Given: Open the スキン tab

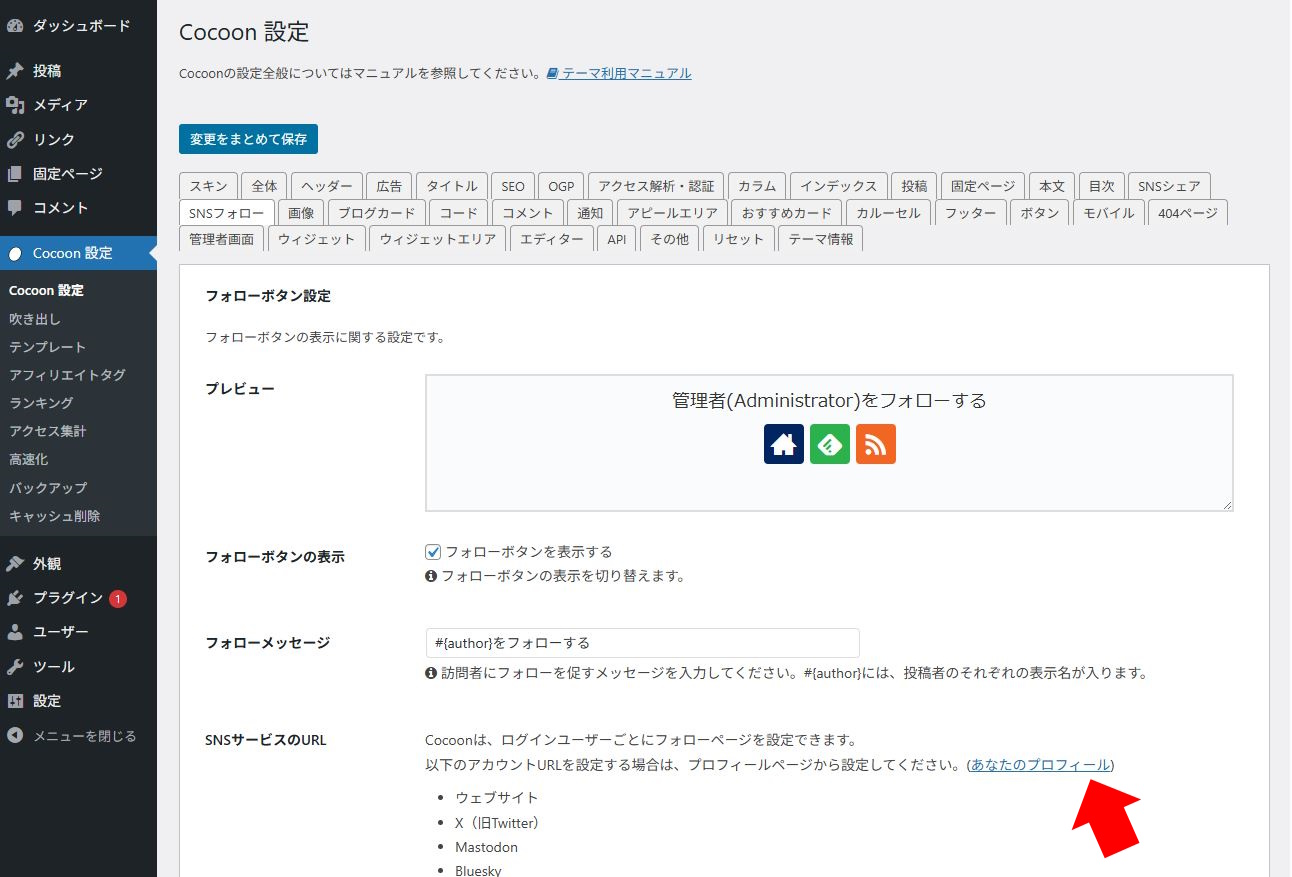Looking at the screenshot, I should [208, 186].
